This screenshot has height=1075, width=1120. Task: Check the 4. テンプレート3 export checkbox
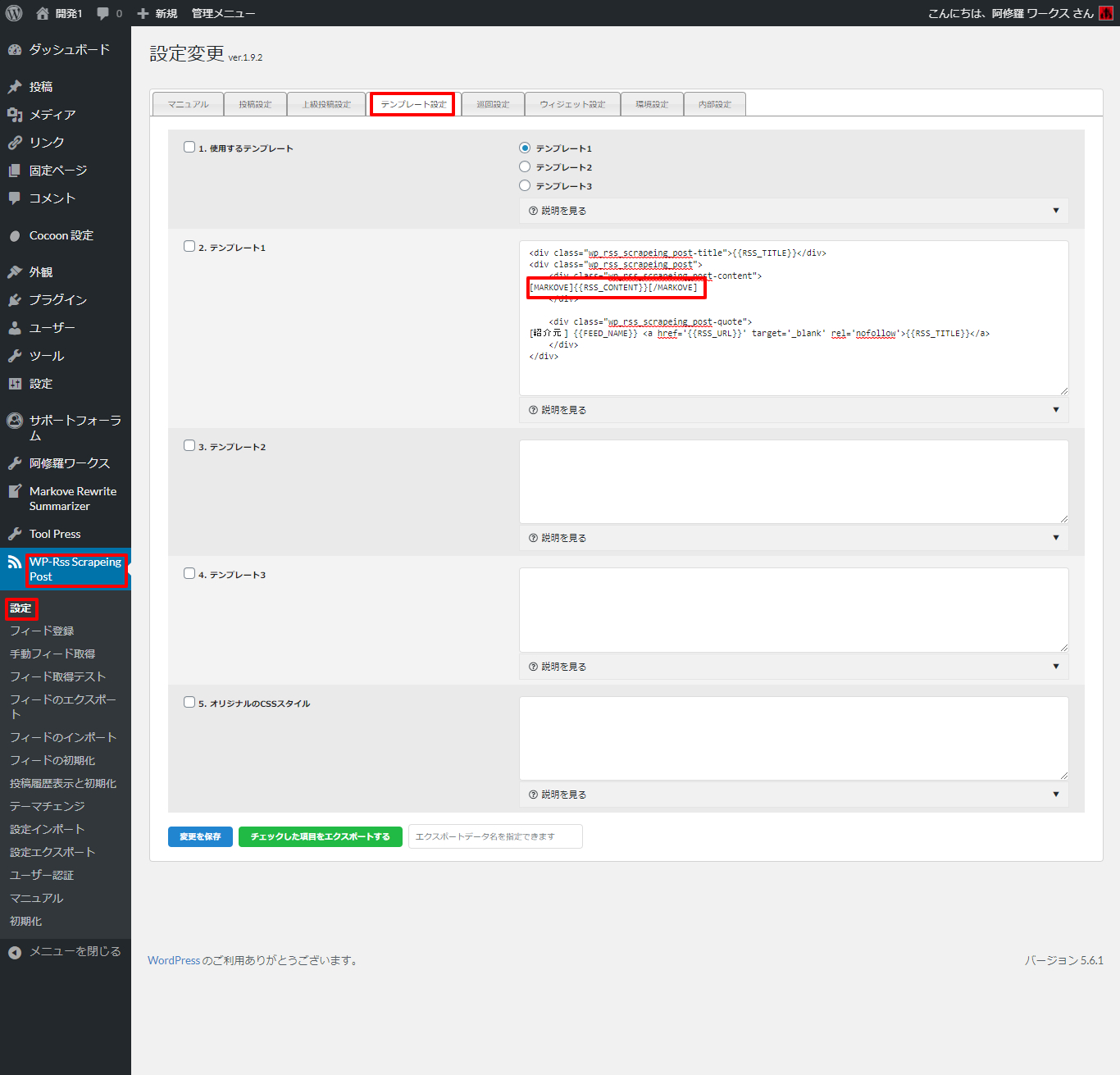pyautogui.click(x=189, y=573)
